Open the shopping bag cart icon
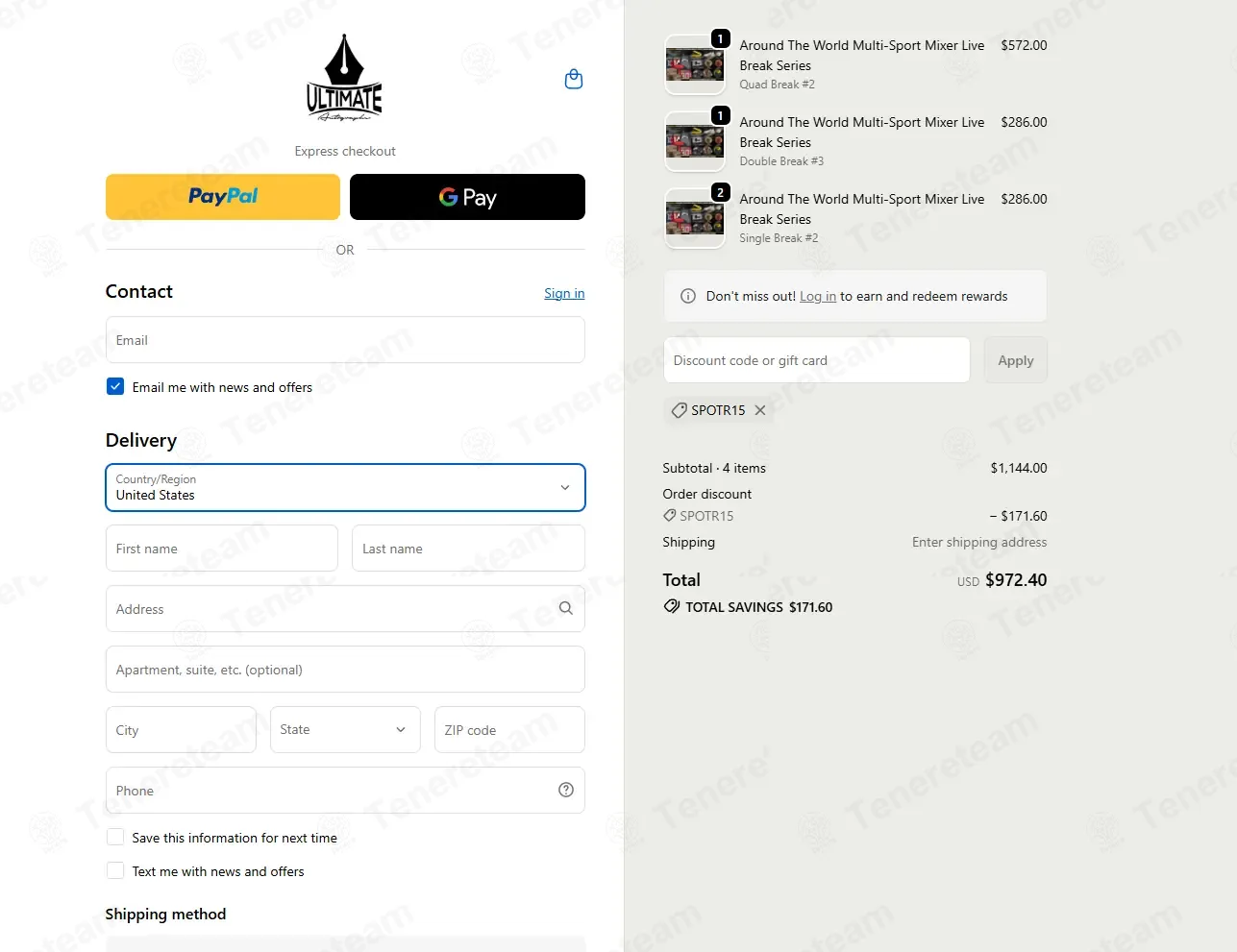 [x=574, y=80]
